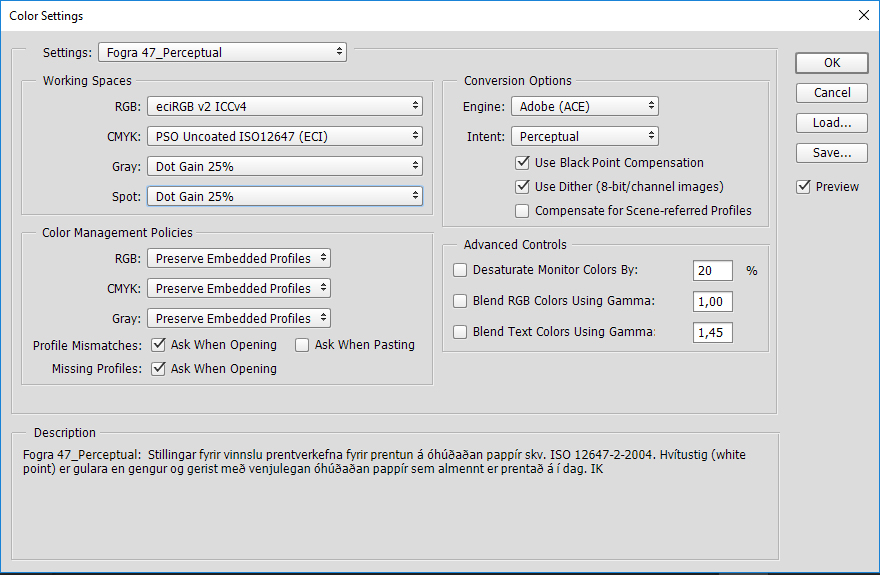Click the Desaturate percentage input field
This screenshot has height=575, width=880.
(712, 271)
